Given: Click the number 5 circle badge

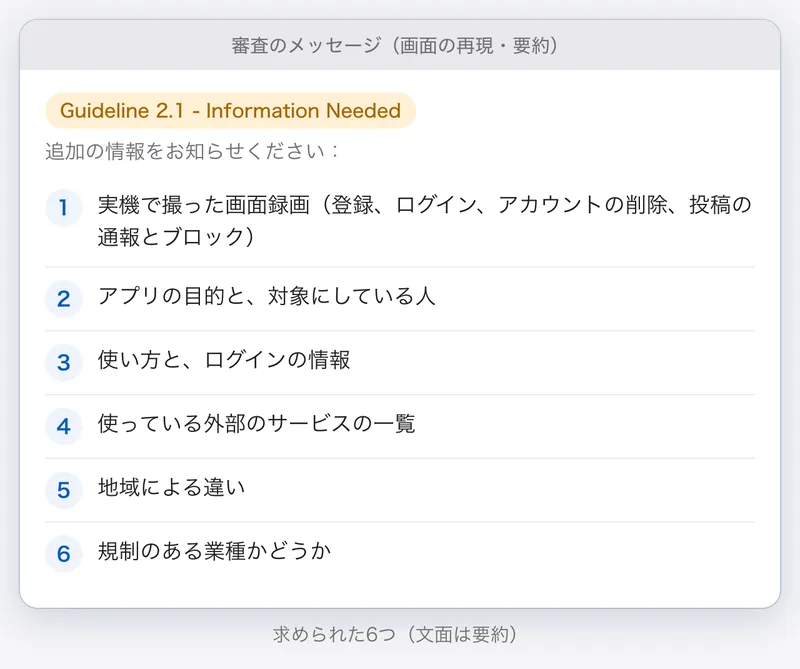Looking at the screenshot, I should [x=64, y=490].
